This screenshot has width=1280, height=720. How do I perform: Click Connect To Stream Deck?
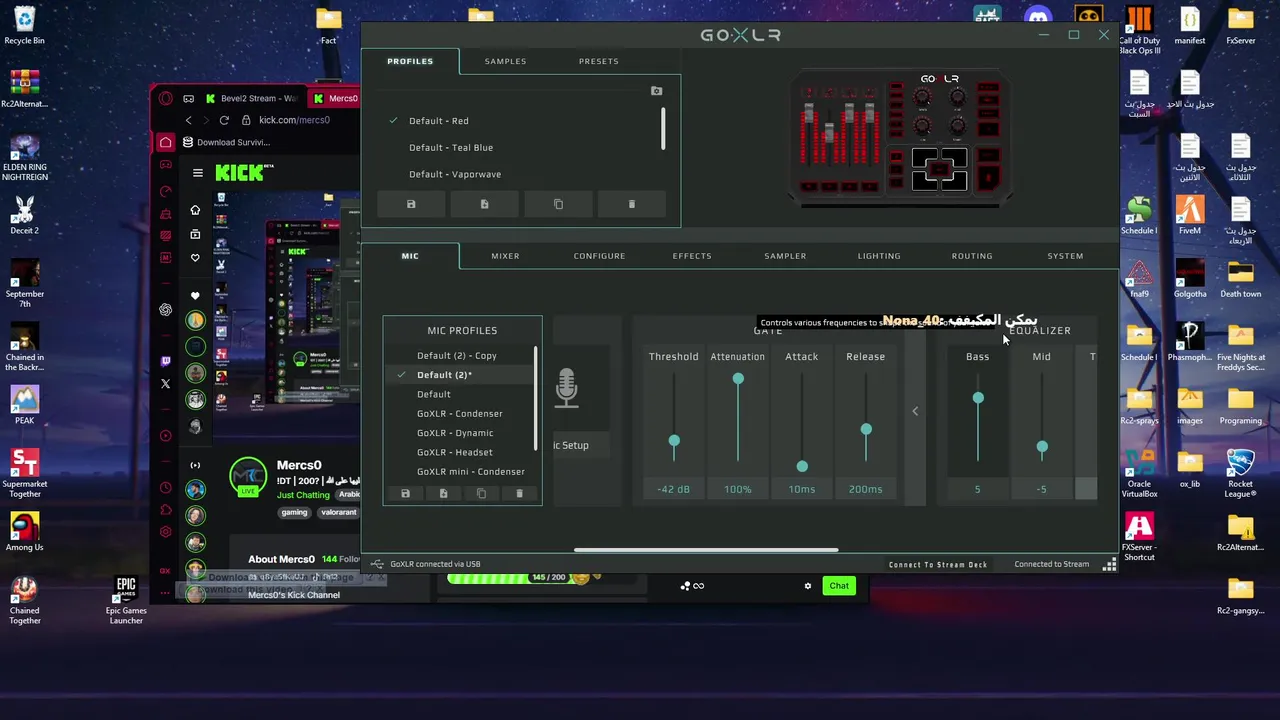point(938,564)
